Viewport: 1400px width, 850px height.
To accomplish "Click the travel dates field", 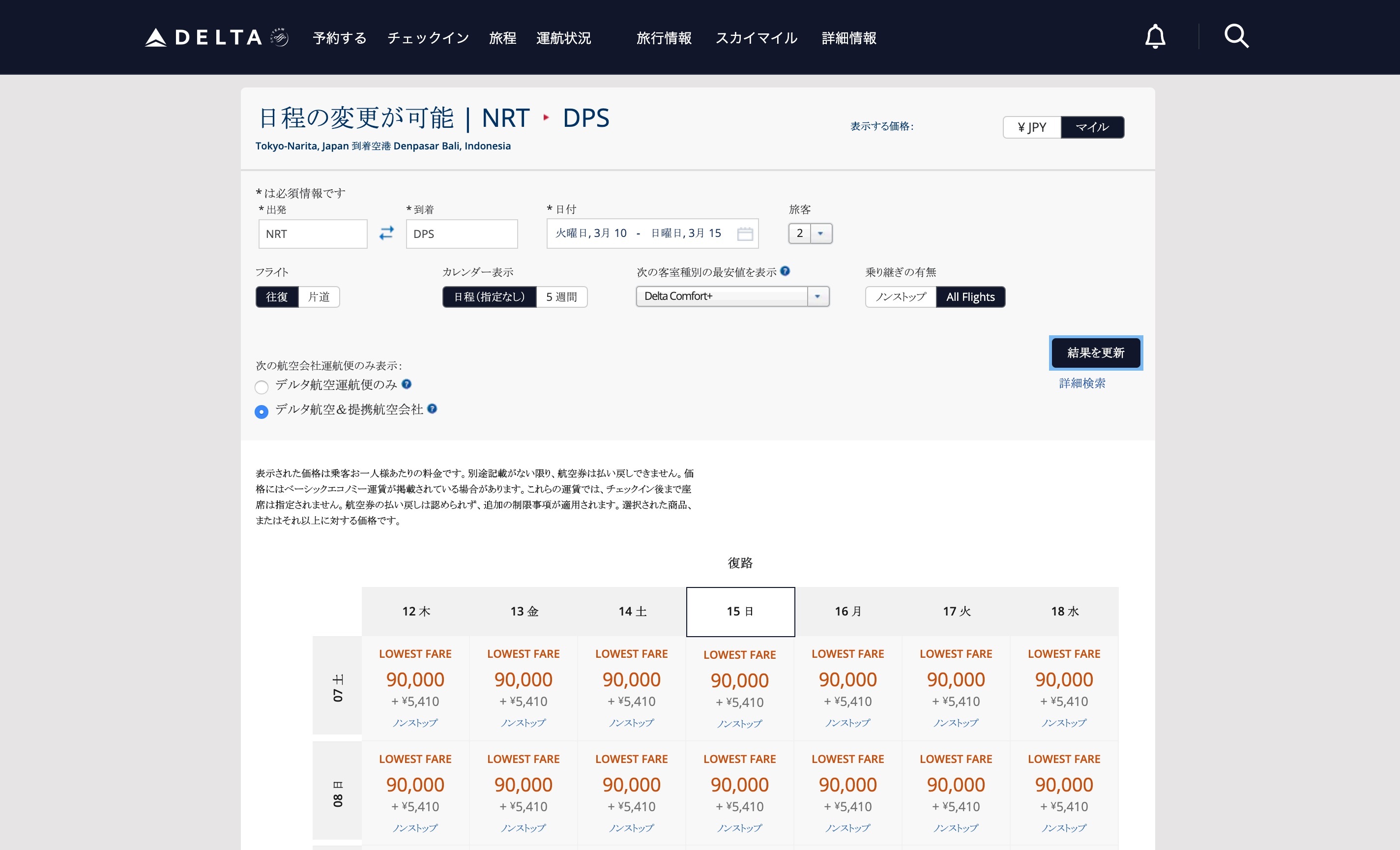I will [x=652, y=234].
